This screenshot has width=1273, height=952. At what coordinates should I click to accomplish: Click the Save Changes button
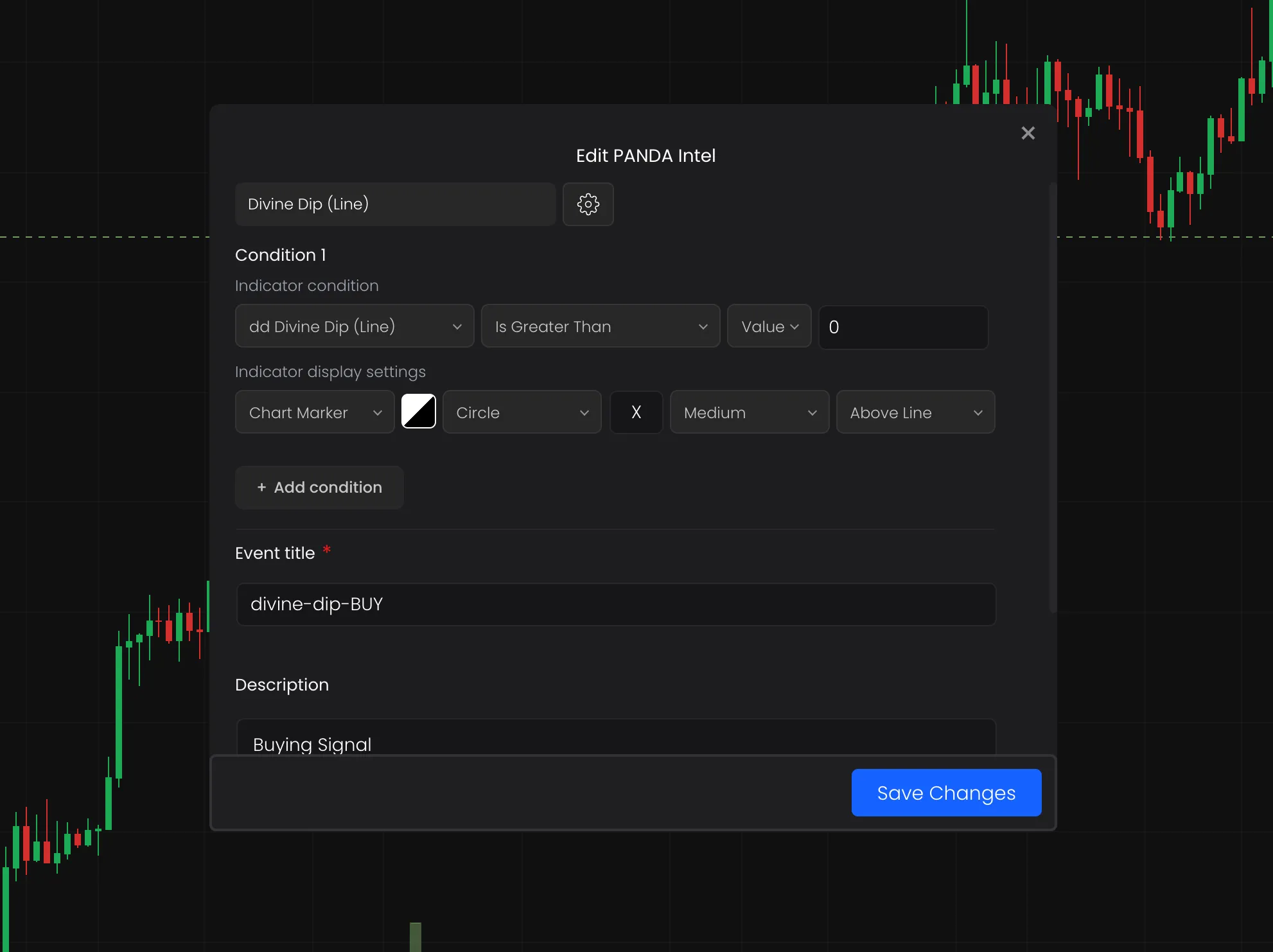945,793
